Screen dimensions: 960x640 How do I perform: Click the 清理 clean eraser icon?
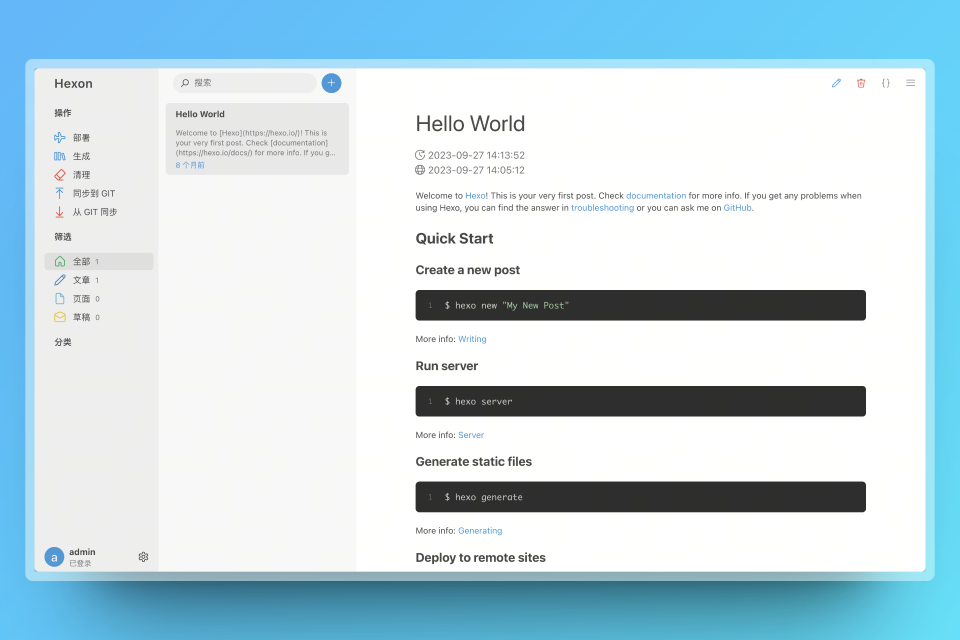coord(59,175)
